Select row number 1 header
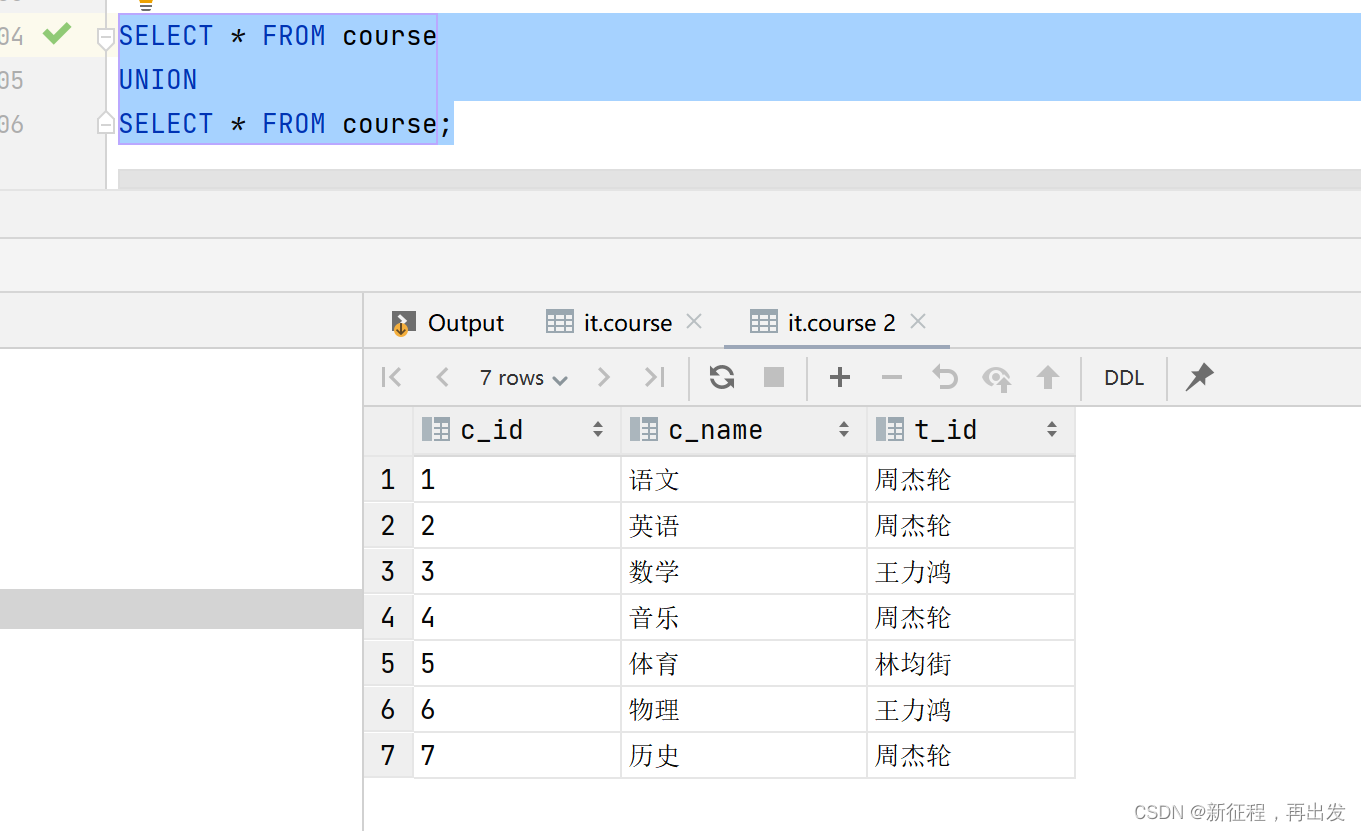 [388, 480]
